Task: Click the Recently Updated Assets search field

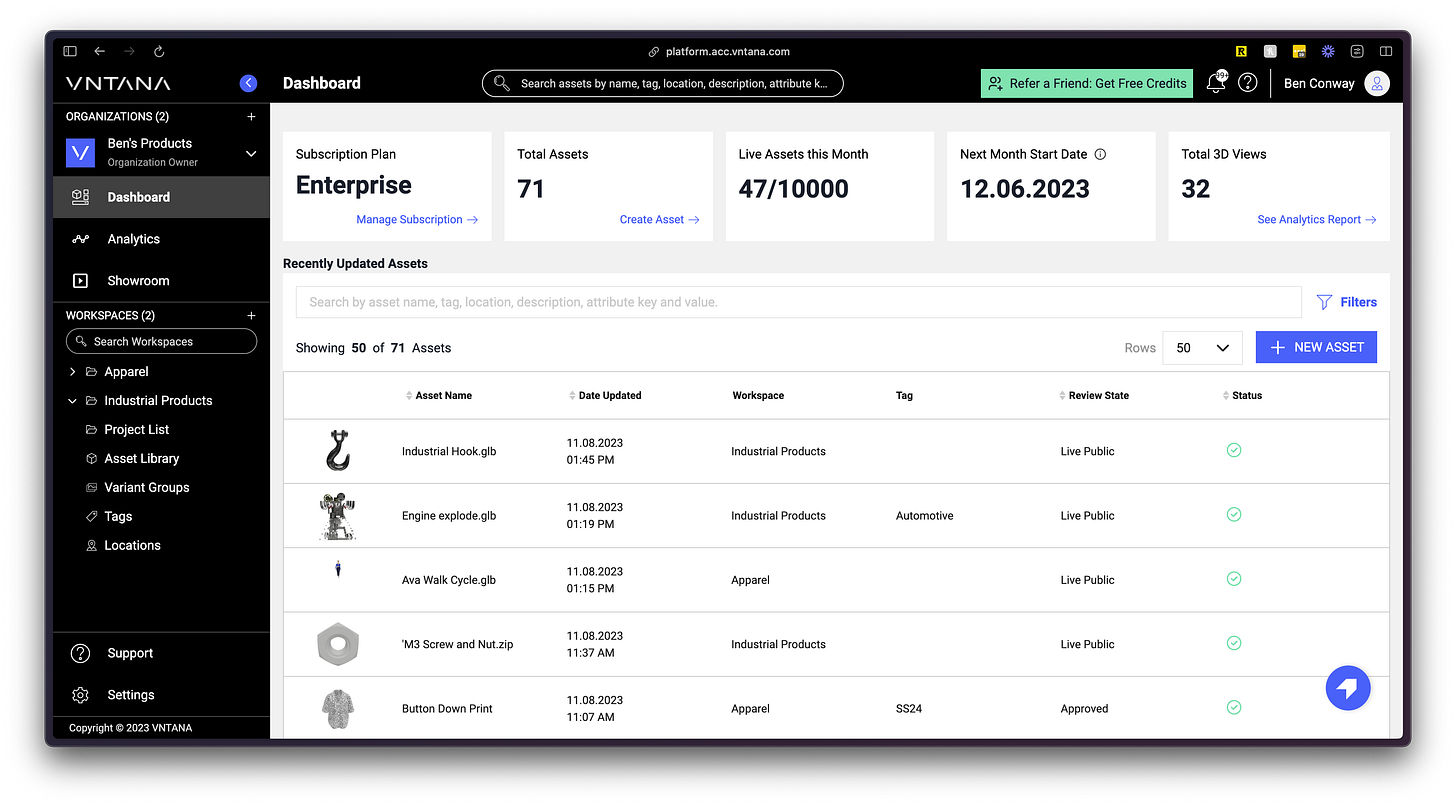Action: [x=798, y=302]
